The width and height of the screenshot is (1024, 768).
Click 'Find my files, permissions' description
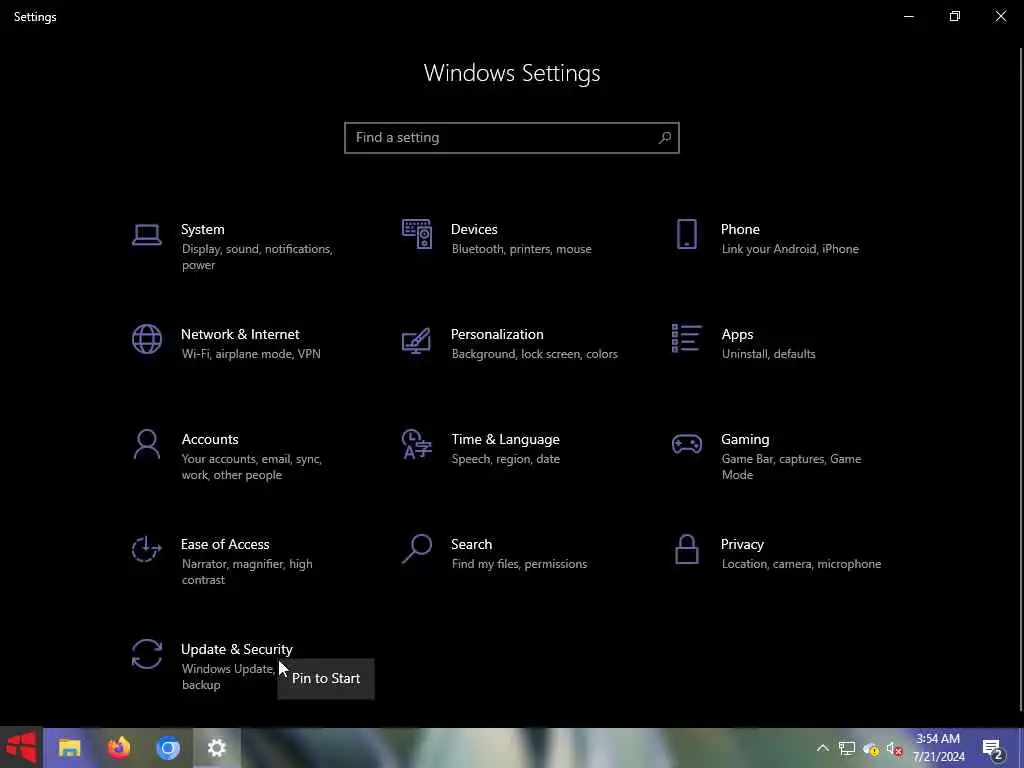pyautogui.click(x=519, y=564)
